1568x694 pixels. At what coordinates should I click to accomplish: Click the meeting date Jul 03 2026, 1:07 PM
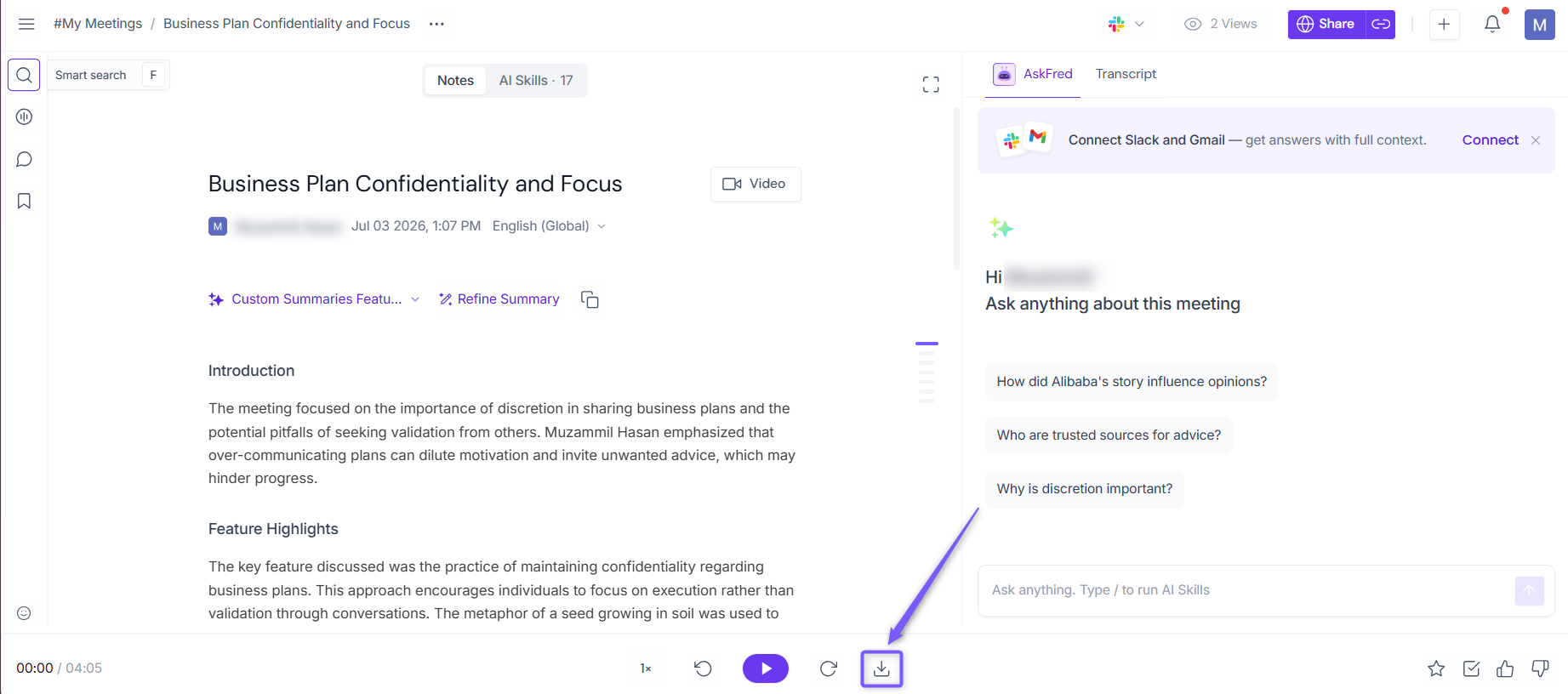416,225
